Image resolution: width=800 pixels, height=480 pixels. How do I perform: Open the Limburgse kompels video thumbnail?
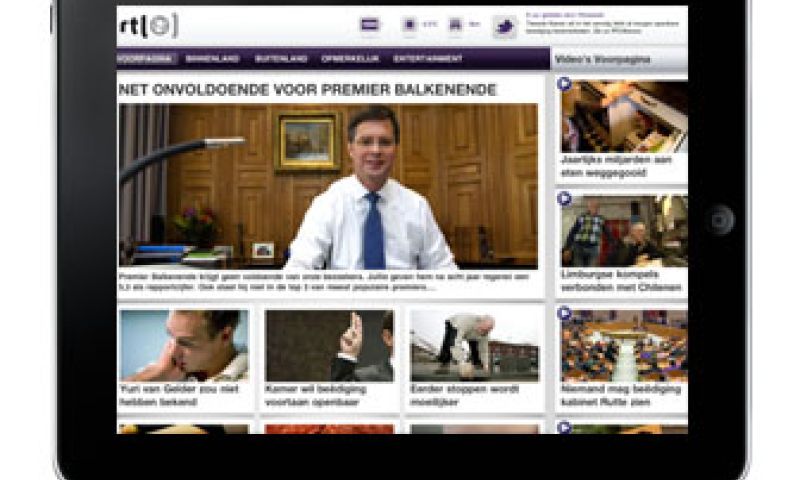click(624, 231)
